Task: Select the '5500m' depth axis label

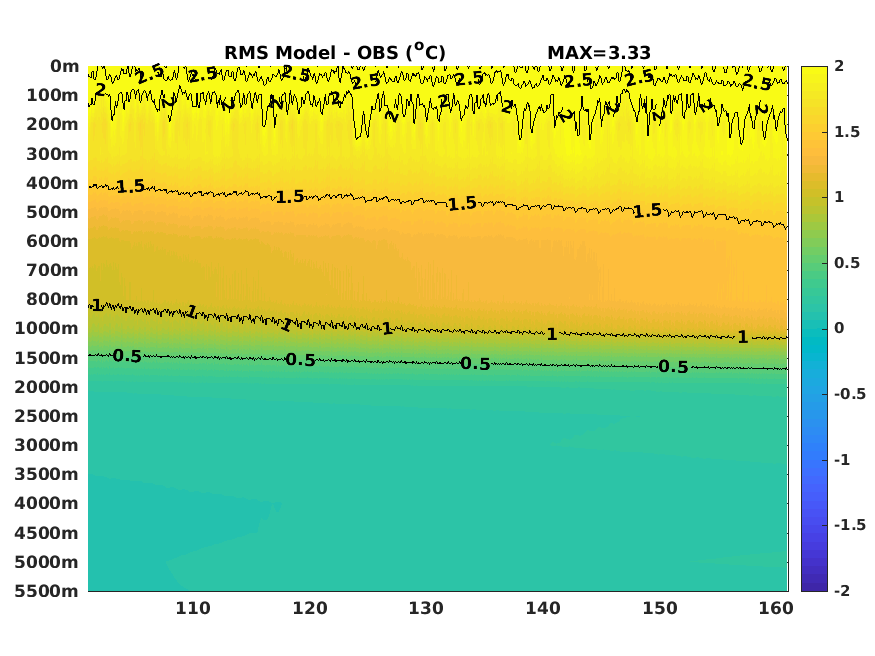Action: (x=47, y=591)
